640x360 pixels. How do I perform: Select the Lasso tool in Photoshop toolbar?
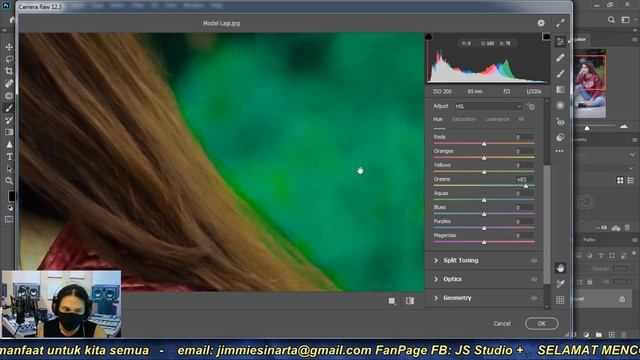[x=9, y=59]
